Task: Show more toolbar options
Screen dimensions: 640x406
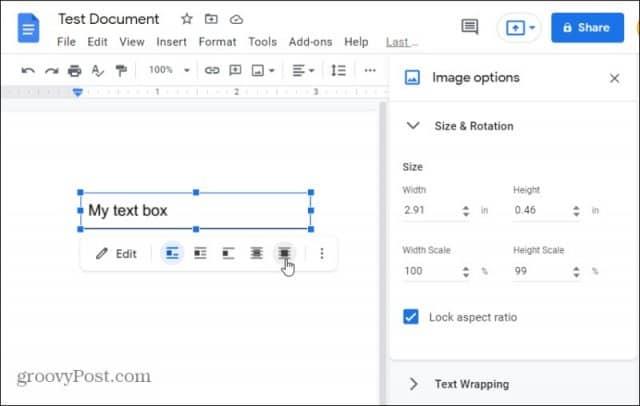Action: coord(370,70)
